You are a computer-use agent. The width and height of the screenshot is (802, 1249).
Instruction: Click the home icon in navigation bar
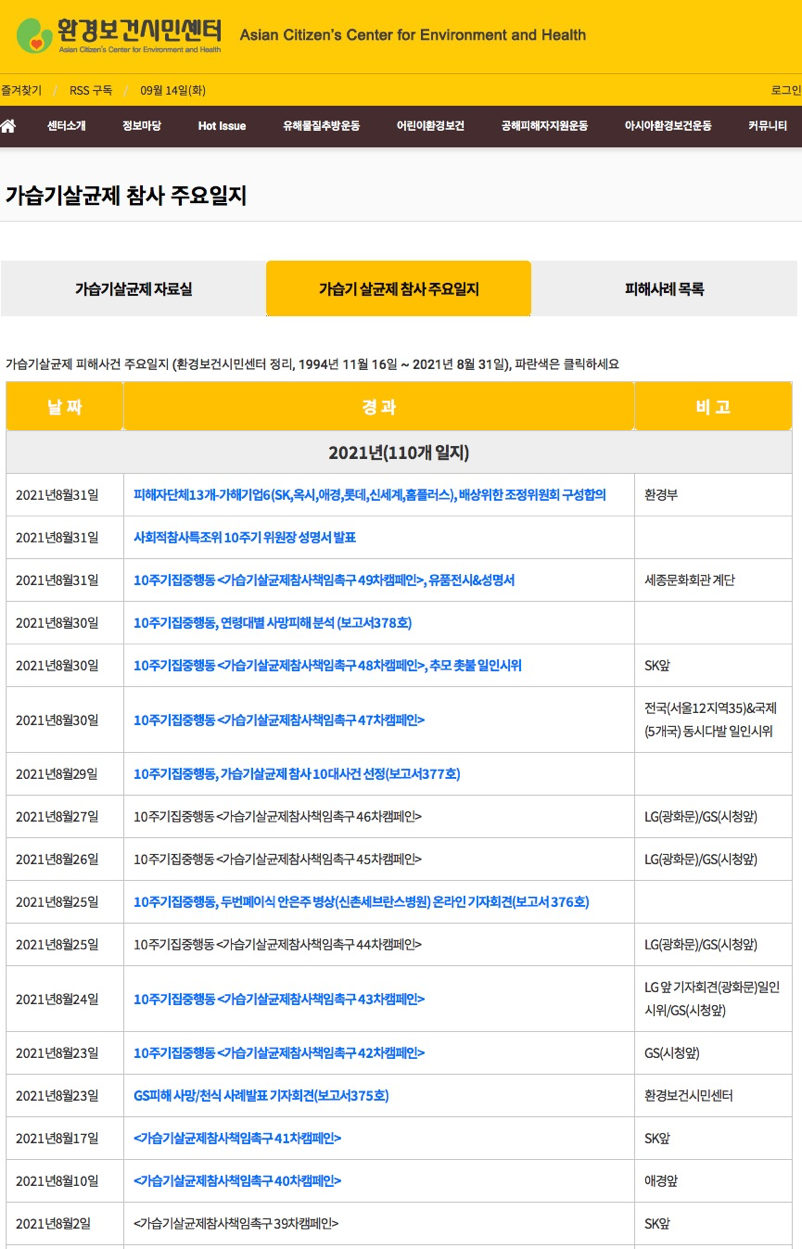(x=8, y=126)
